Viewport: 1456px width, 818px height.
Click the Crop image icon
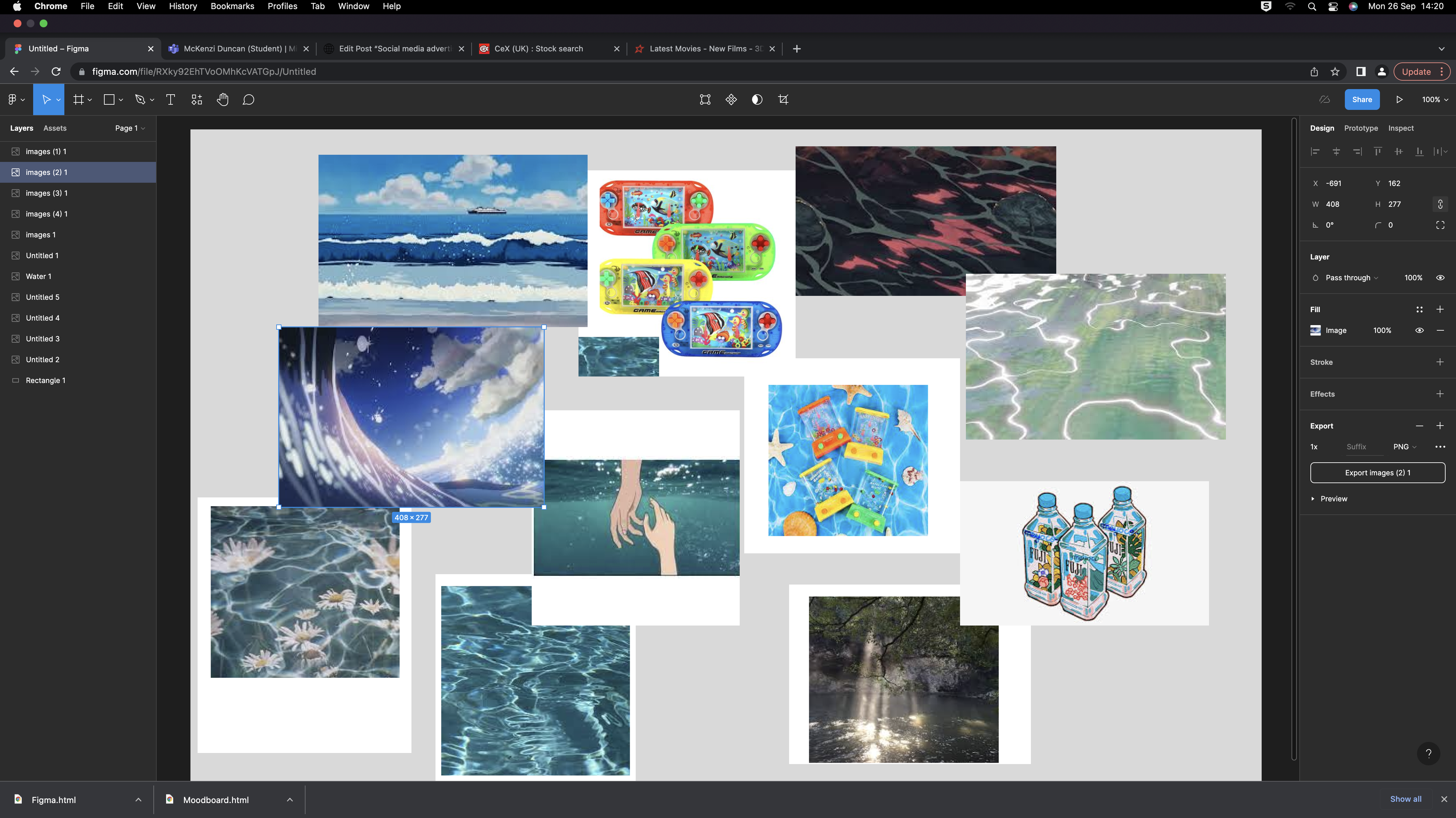pyautogui.click(x=783, y=99)
